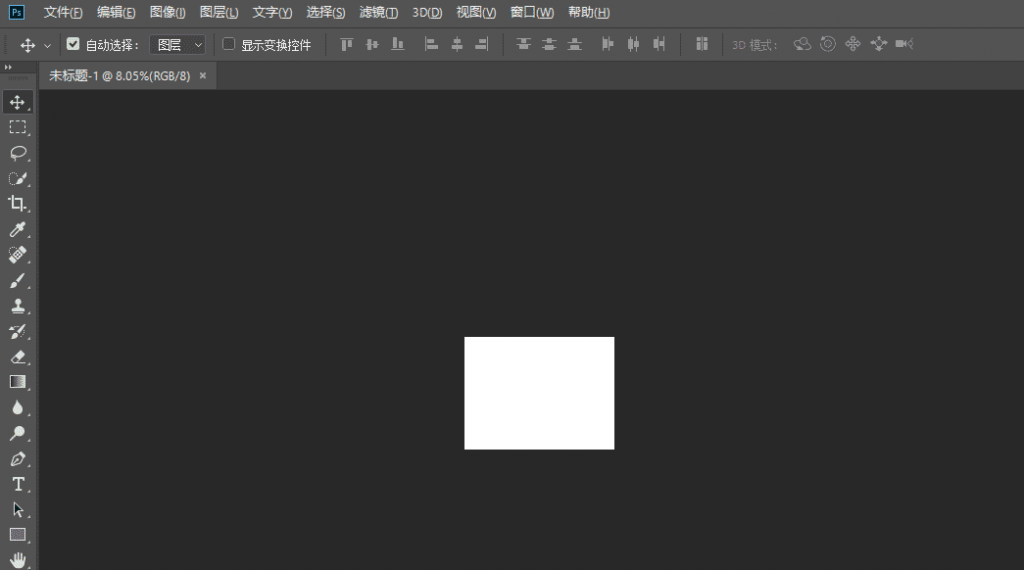Image resolution: width=1024 pixels, height=570 pixels.
Task: Select the Clone Stamp tool
Action: pos(18,306)
